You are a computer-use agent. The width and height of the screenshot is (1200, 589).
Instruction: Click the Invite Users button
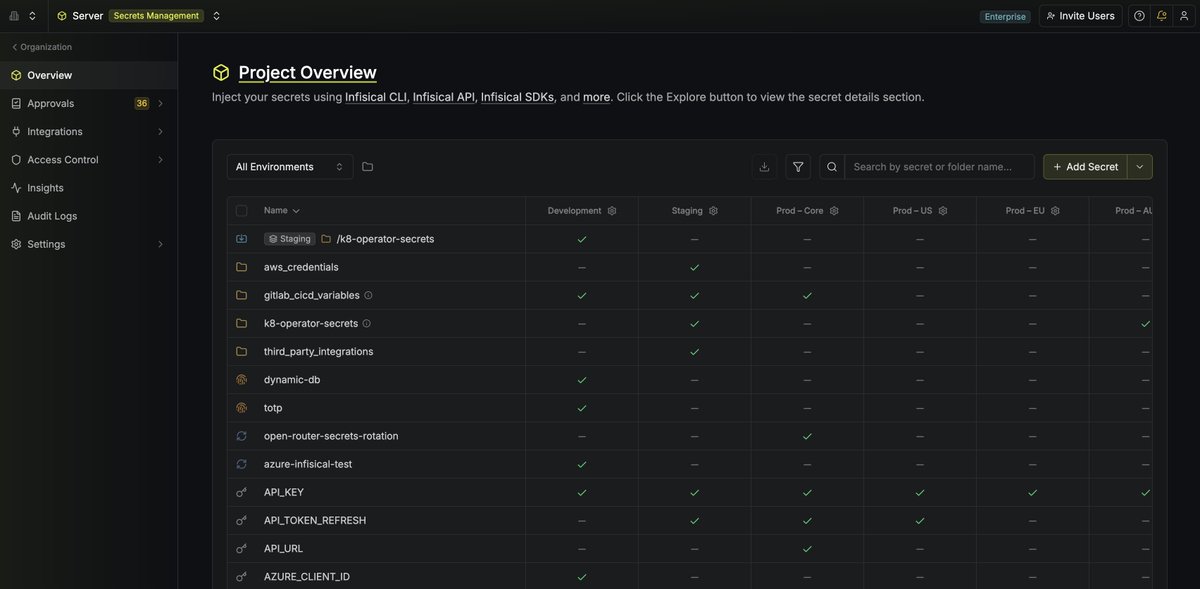click(1080, 16)
